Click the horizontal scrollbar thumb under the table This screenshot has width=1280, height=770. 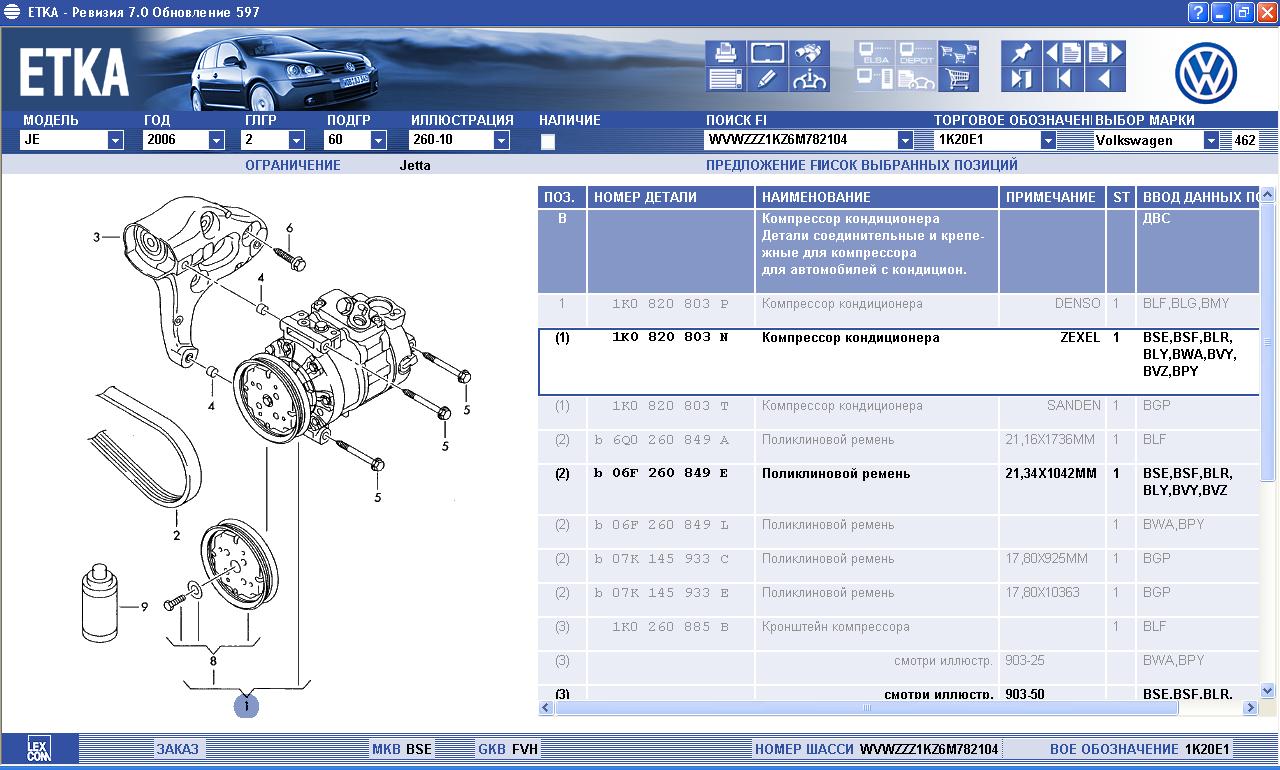867,708
